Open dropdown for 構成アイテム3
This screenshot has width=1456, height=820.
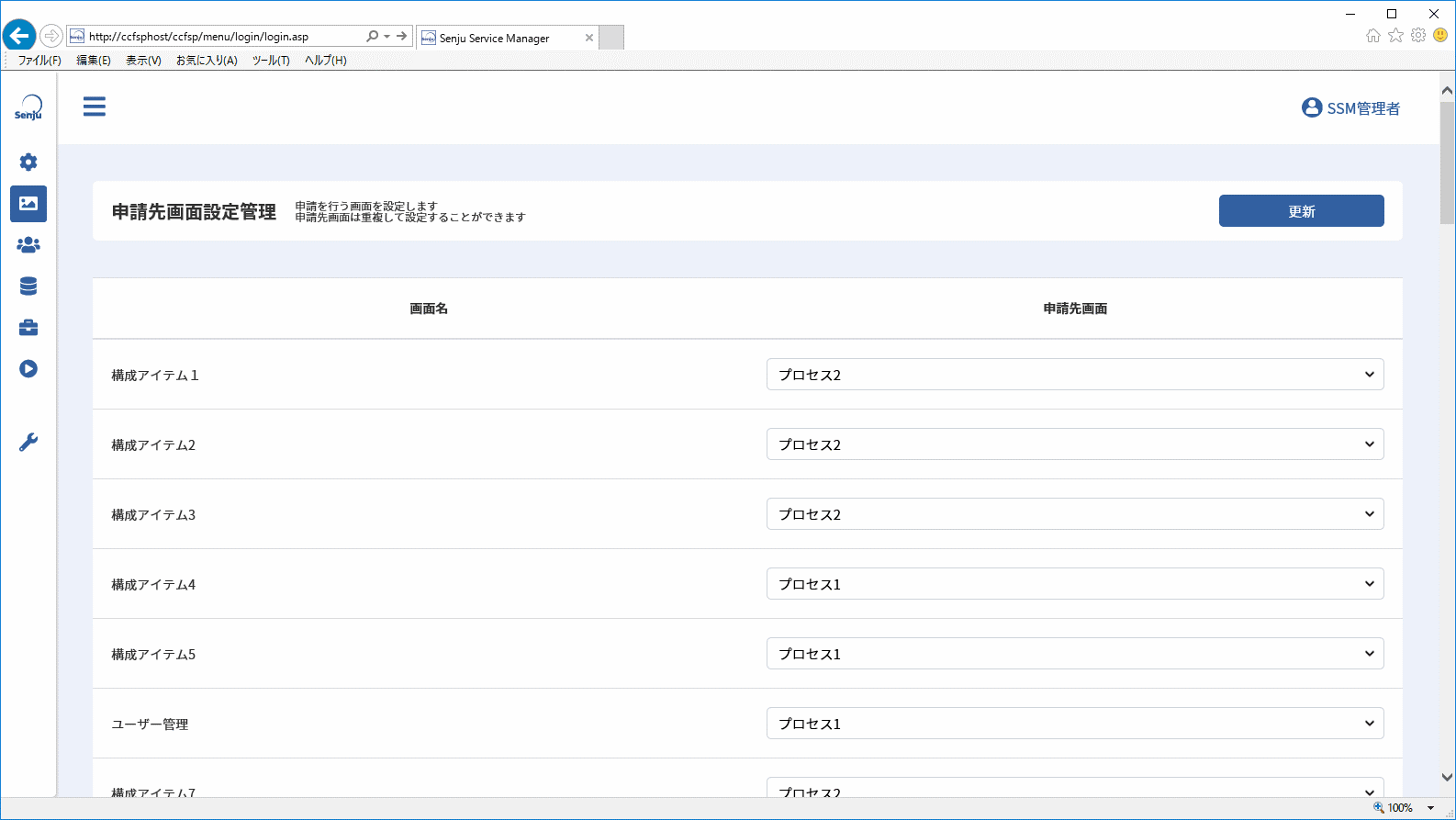pyautogui.click(x=1075, y=514)
